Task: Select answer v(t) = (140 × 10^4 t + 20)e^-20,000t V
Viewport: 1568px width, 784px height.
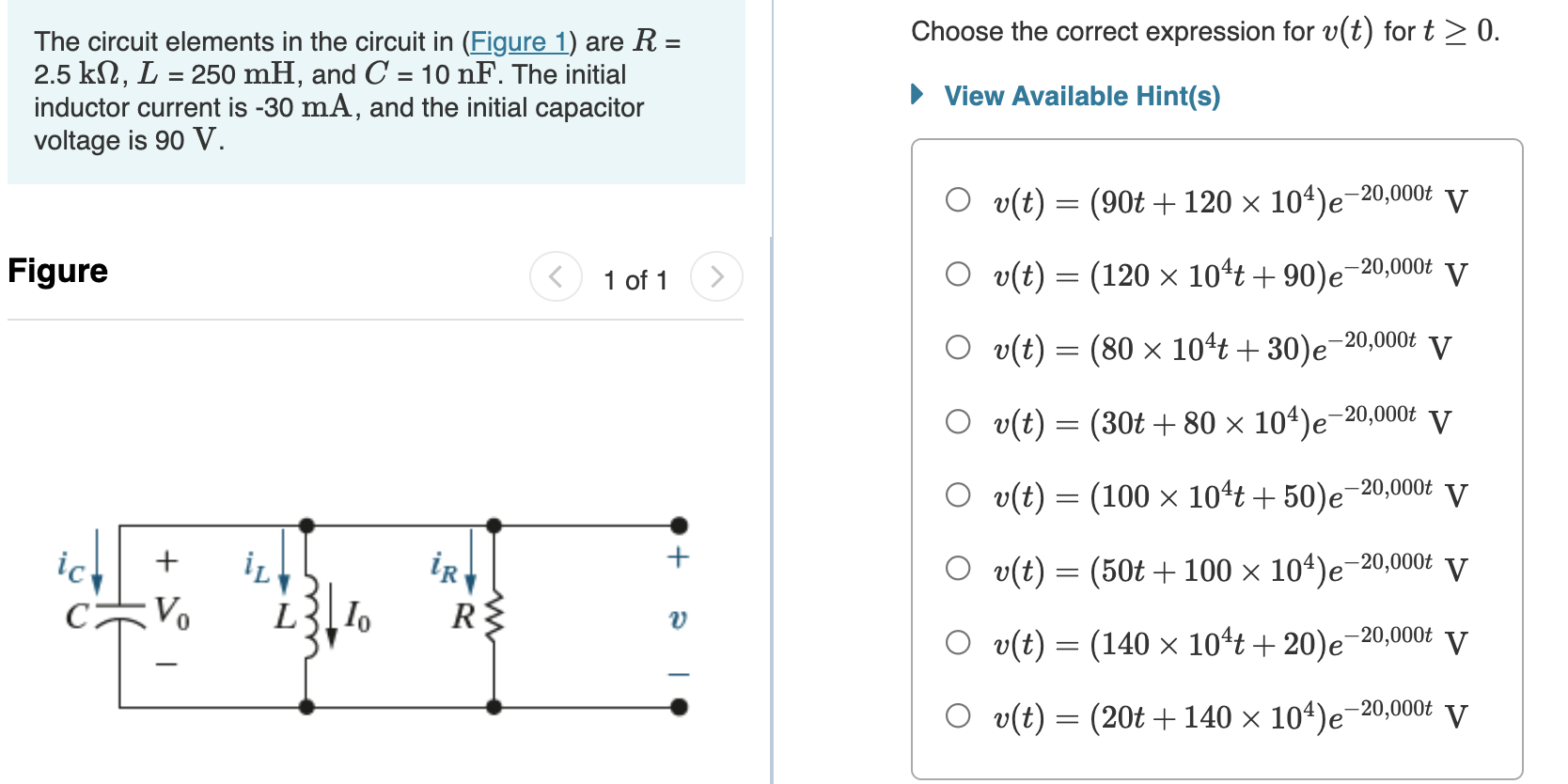Action: (x=958, y=643)
